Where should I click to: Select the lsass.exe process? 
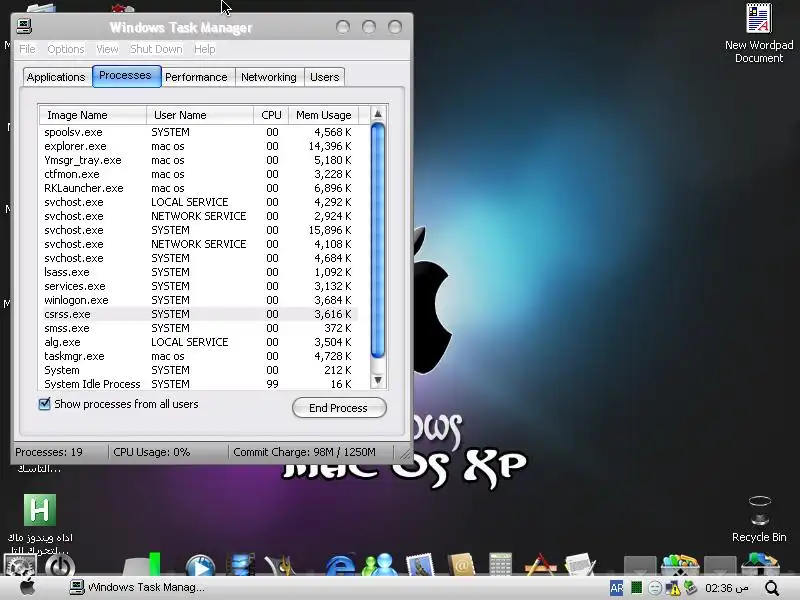[199, 272]
